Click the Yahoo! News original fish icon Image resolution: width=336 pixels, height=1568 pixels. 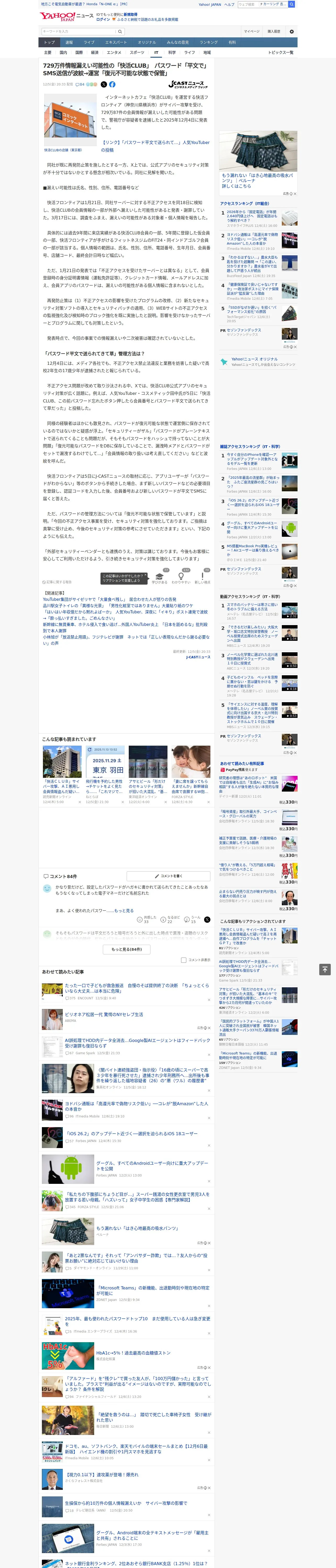[x=225, y=362]
